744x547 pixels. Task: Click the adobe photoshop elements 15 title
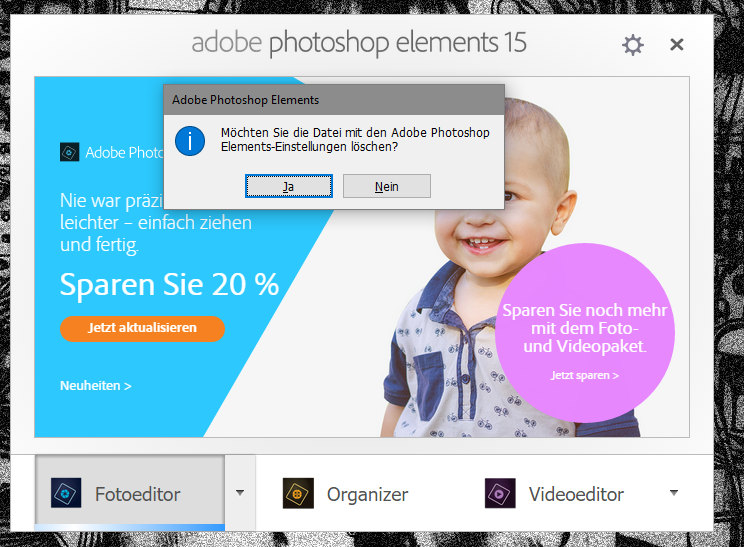pyautogui.click(x=359, y=43)
